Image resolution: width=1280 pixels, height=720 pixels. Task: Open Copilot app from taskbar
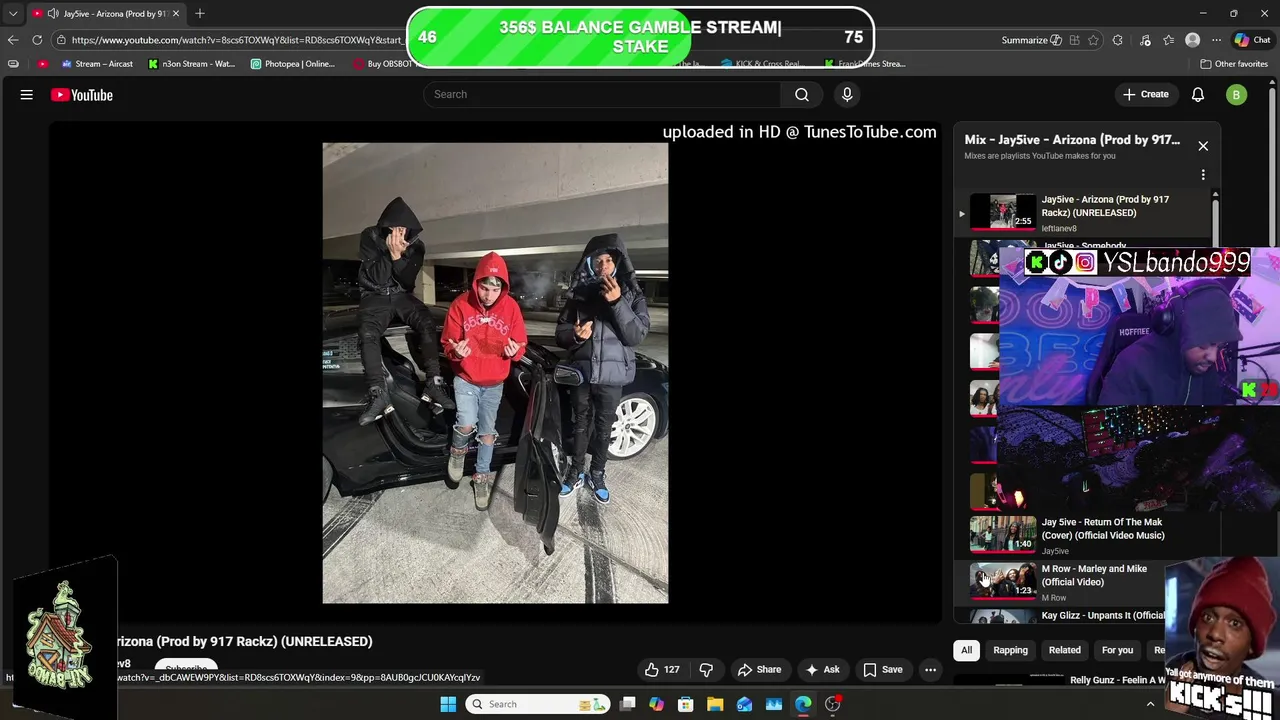click(x=656, y=704)
